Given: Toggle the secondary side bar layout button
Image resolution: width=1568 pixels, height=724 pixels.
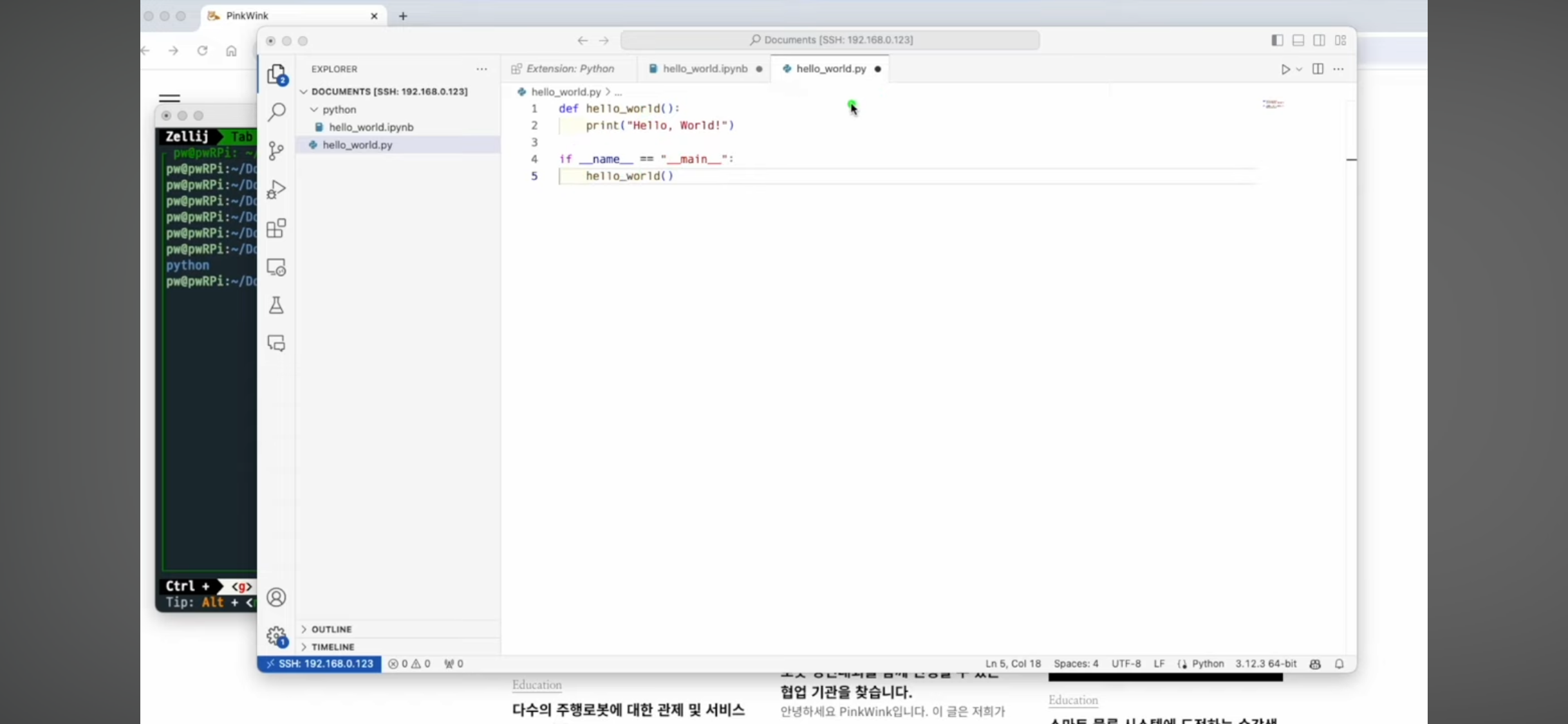Looking at the screenshot, I should [1319, 41].
